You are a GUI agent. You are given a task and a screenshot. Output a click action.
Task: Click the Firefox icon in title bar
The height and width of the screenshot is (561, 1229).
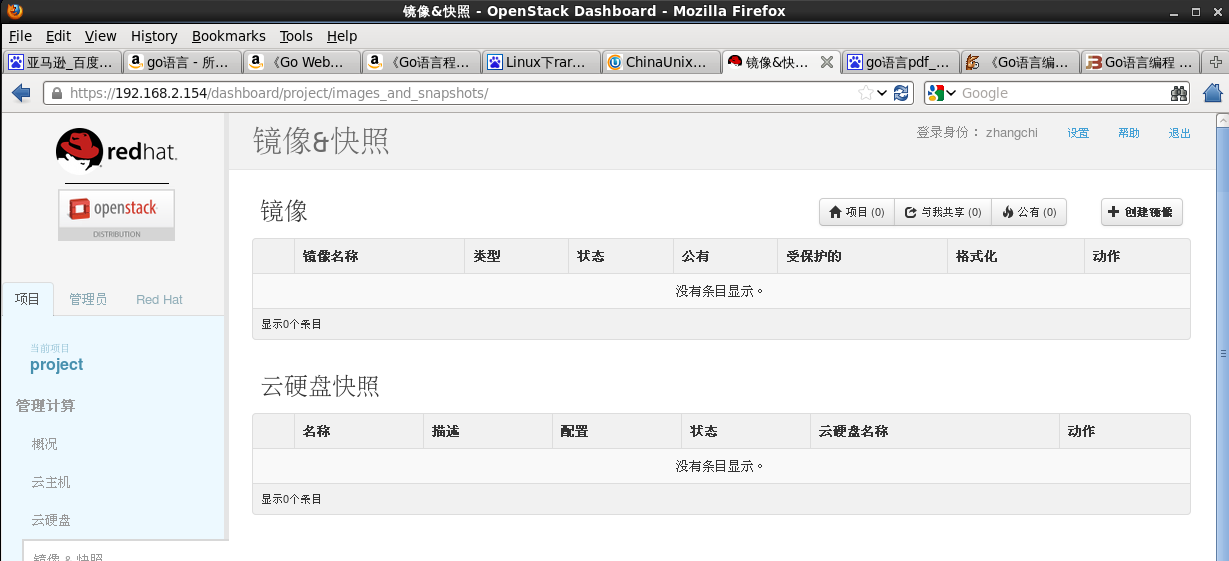(13, 11)
